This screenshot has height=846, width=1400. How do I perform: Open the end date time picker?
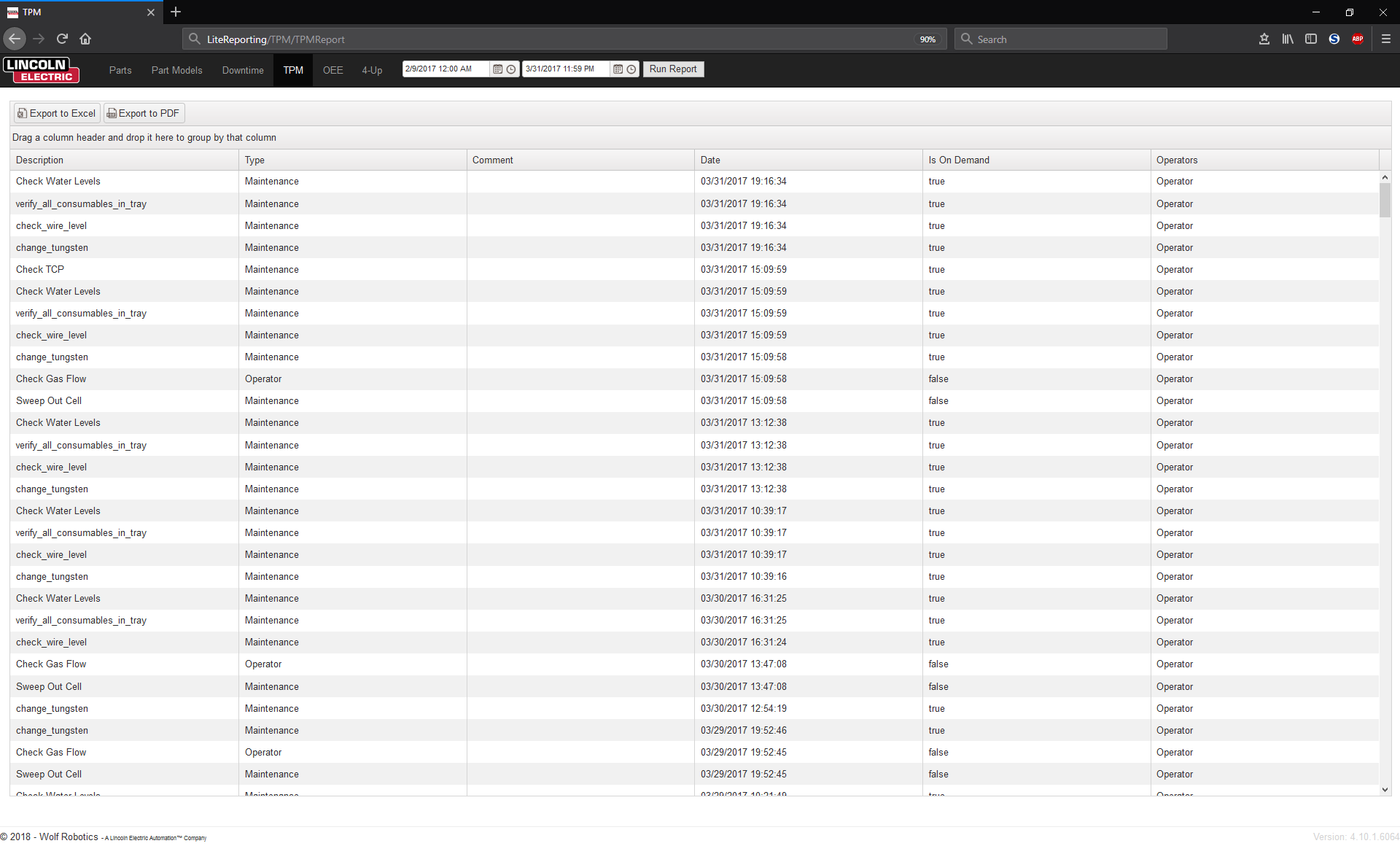[631, 69]
